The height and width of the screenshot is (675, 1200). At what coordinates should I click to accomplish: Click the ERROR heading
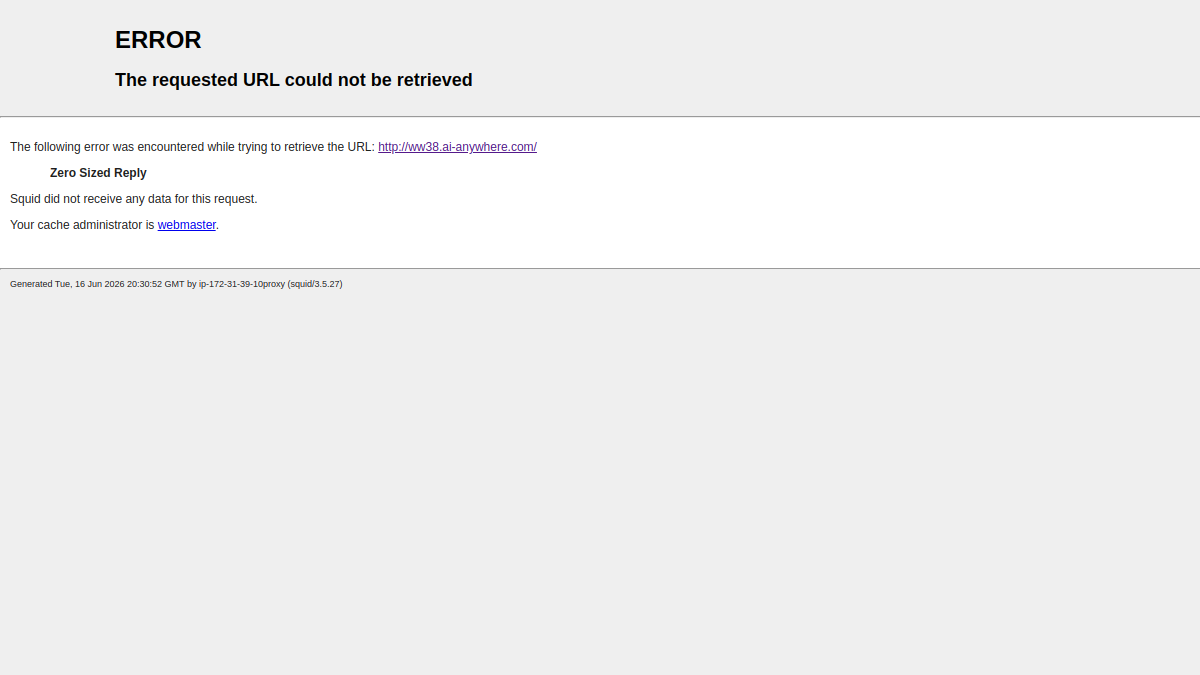[158, 40]
